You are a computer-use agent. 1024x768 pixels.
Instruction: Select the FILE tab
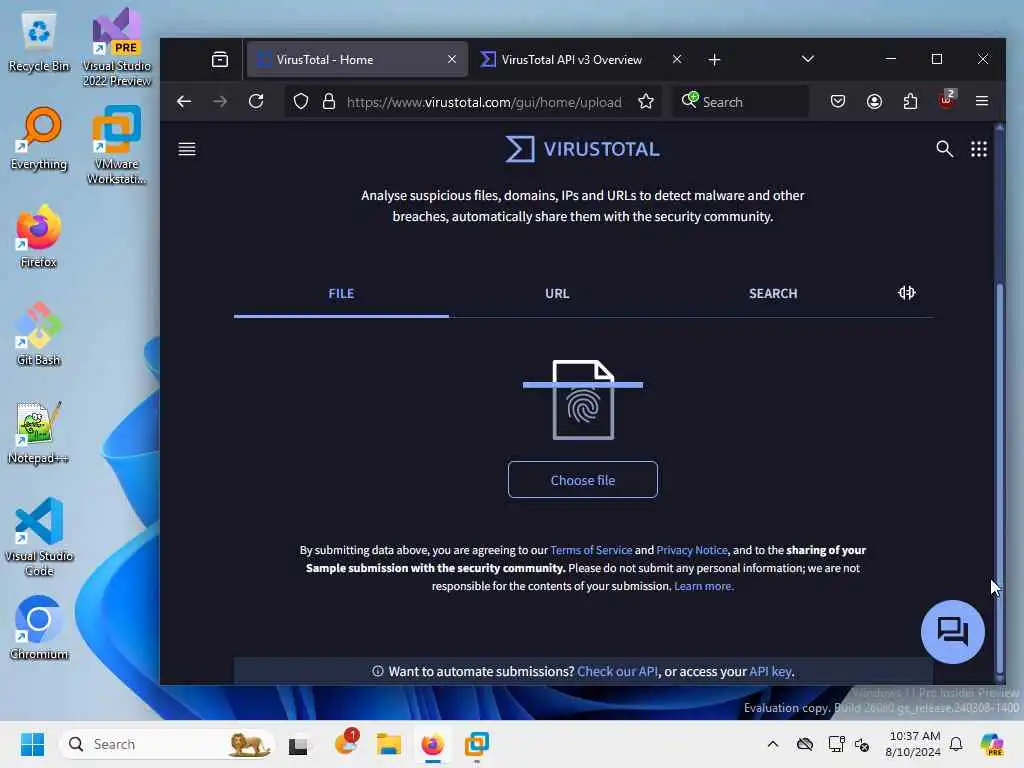pos(341,293)
